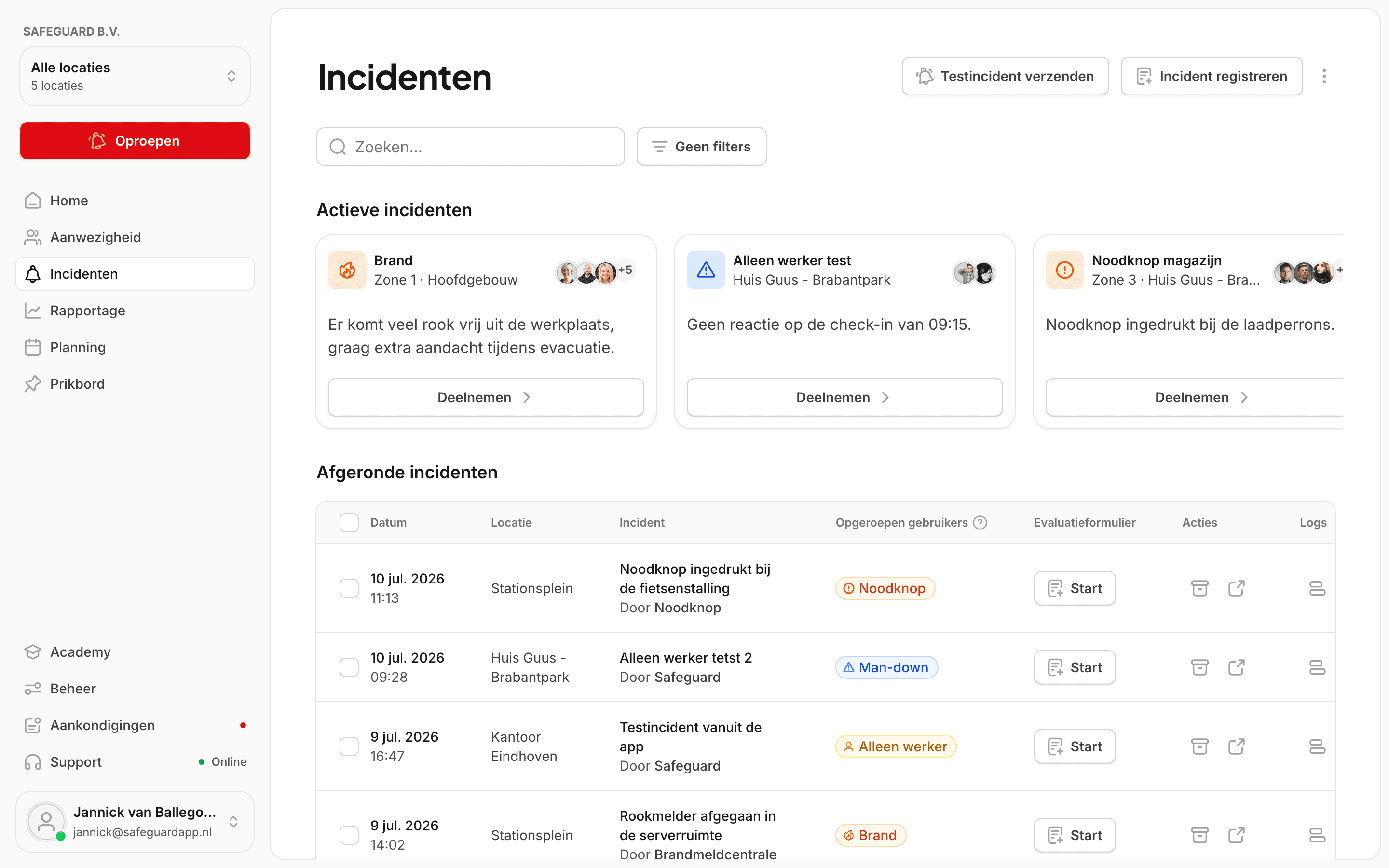Archive the Alleen werker tetst 2 incident
The image size is (1389, 868).
tap(1199, 667)
